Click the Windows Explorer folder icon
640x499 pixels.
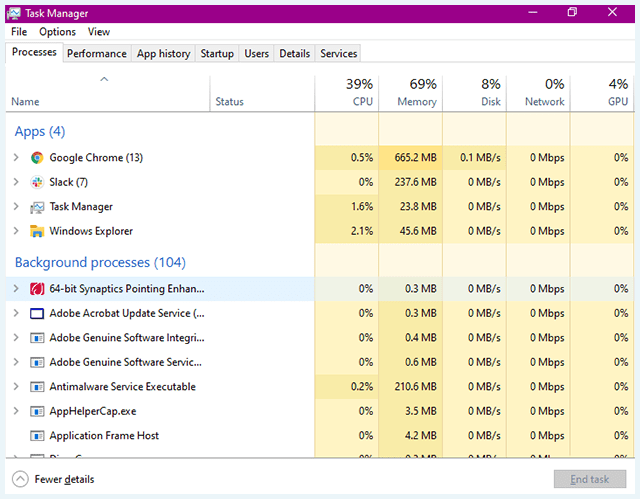[37, 231]
